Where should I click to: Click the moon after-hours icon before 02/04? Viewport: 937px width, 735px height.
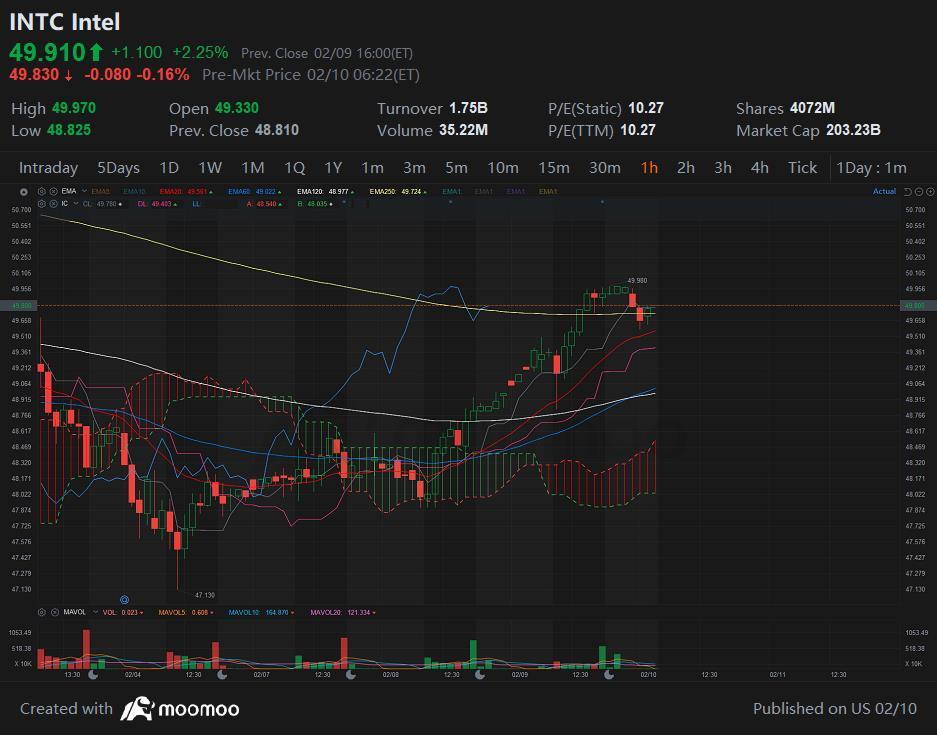point(93,675)
